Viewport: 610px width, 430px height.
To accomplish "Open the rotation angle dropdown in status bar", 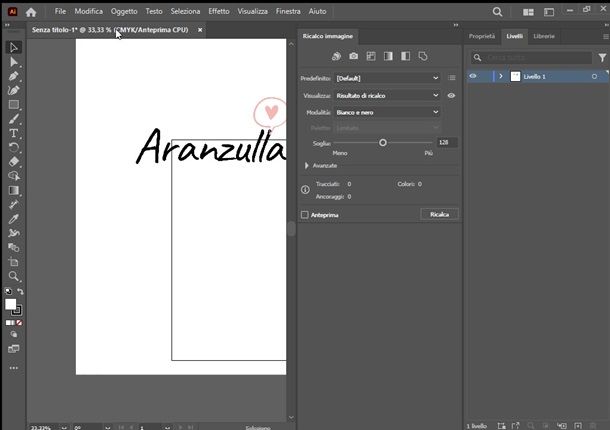I will [x=107, y=427].
